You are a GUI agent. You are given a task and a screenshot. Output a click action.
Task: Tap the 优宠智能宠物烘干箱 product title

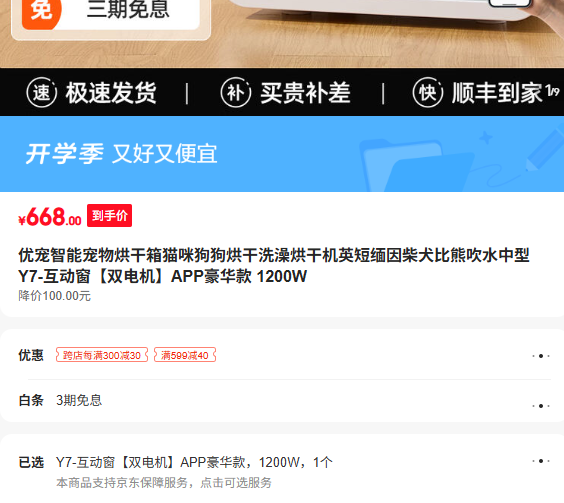274,266
